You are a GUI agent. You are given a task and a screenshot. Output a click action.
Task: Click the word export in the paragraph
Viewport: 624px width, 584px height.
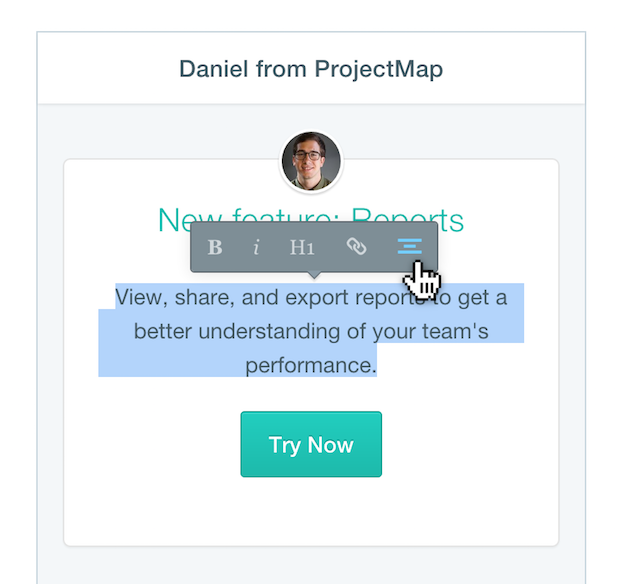(x=317, y=298)
